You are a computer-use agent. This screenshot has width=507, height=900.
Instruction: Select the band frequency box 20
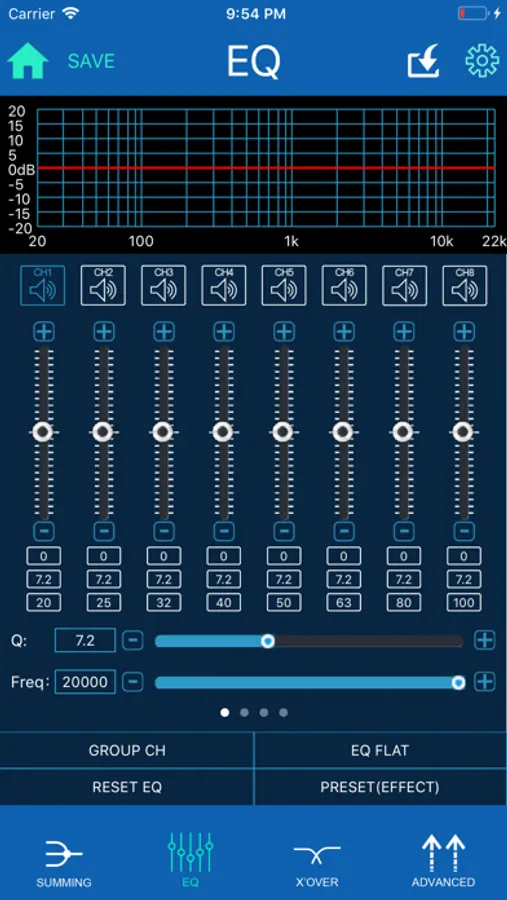pos(44,603)
